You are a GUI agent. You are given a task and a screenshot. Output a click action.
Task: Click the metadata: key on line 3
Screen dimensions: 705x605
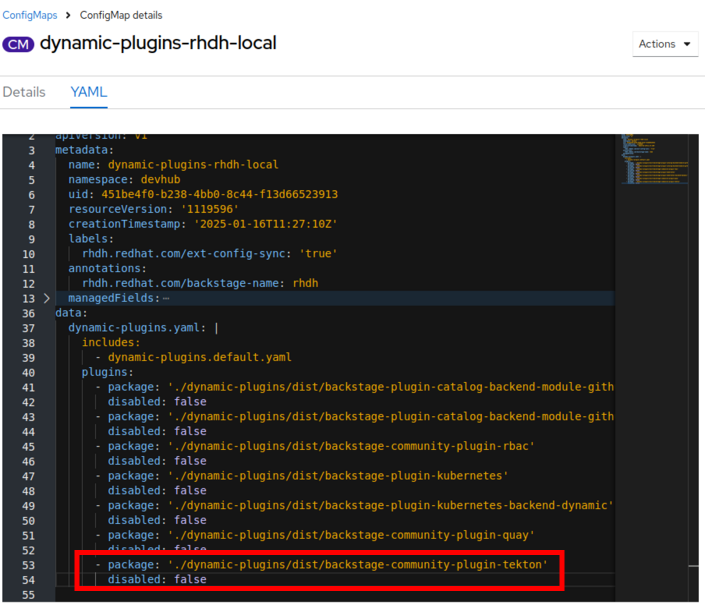pos(85,150)
